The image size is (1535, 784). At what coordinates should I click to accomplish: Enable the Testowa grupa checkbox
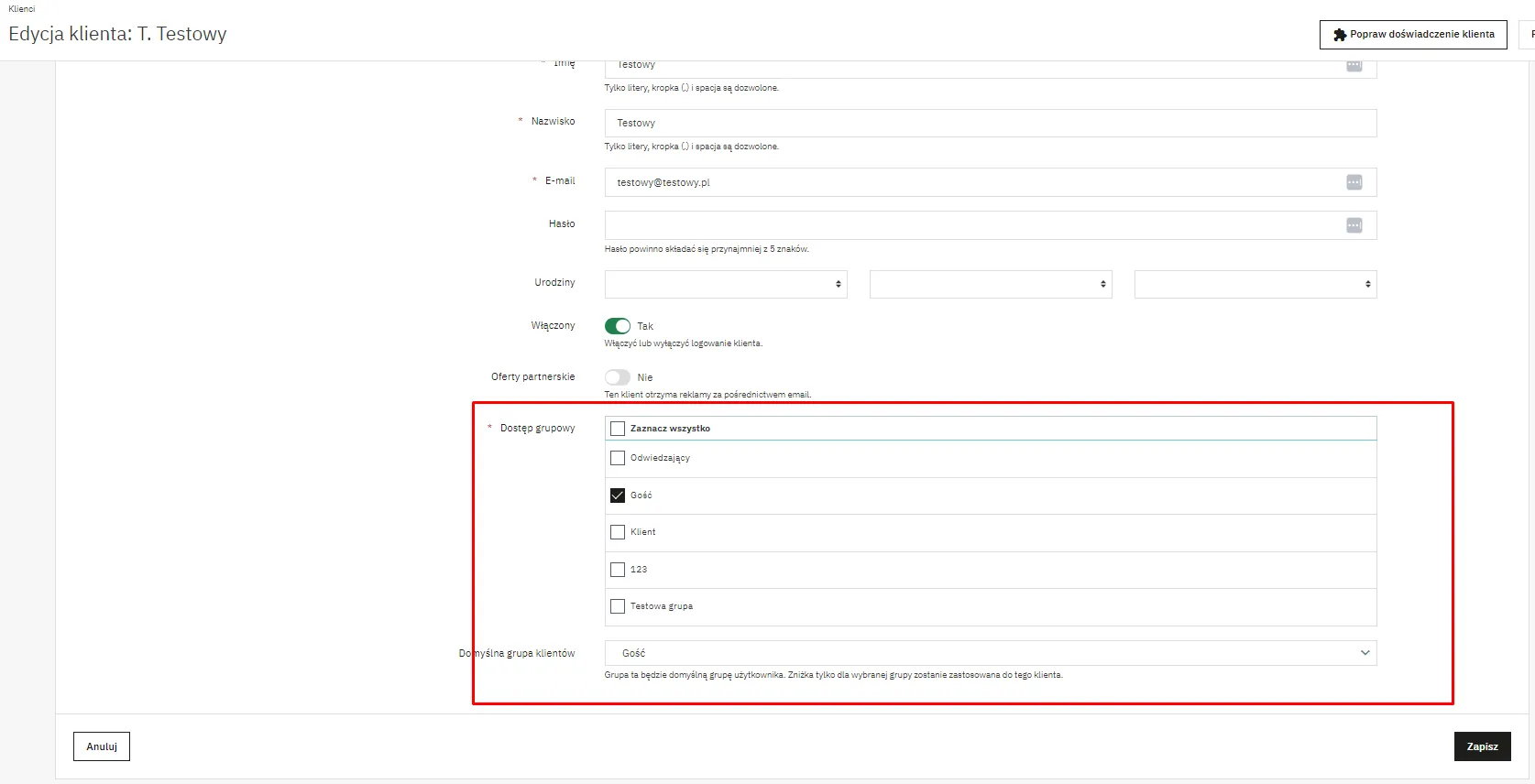(618, 606)
